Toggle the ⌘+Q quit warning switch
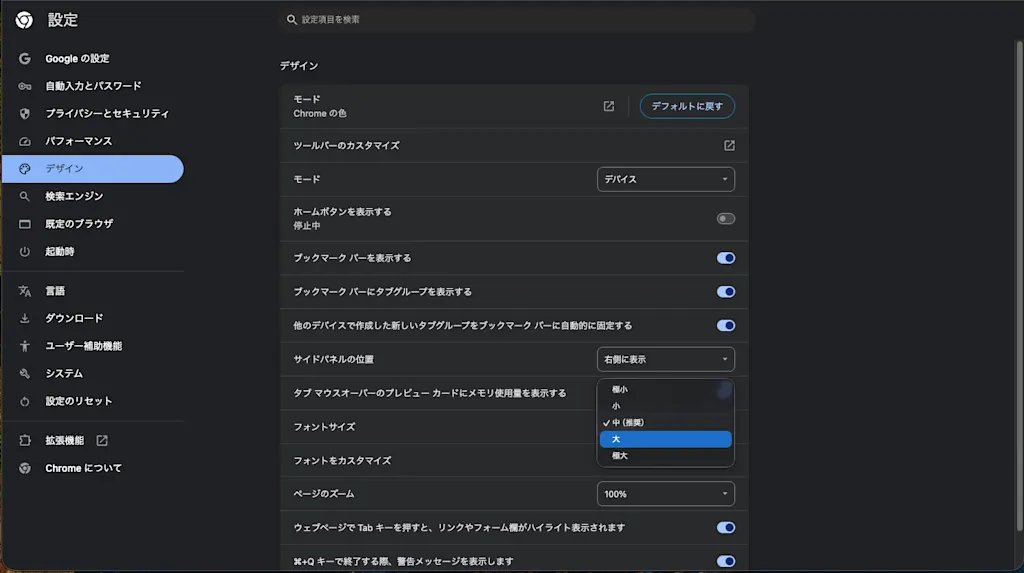 tap(726, 561)
